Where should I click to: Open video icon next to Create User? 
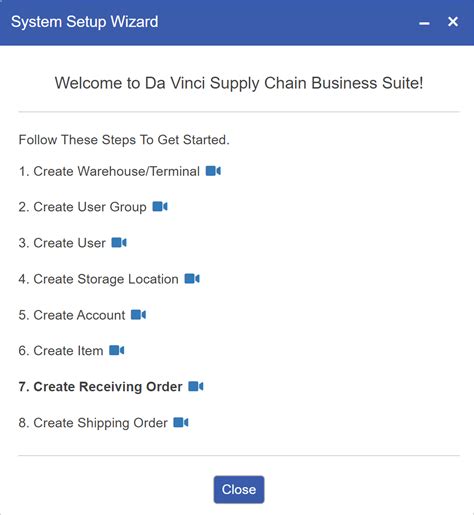click(119, 243)
